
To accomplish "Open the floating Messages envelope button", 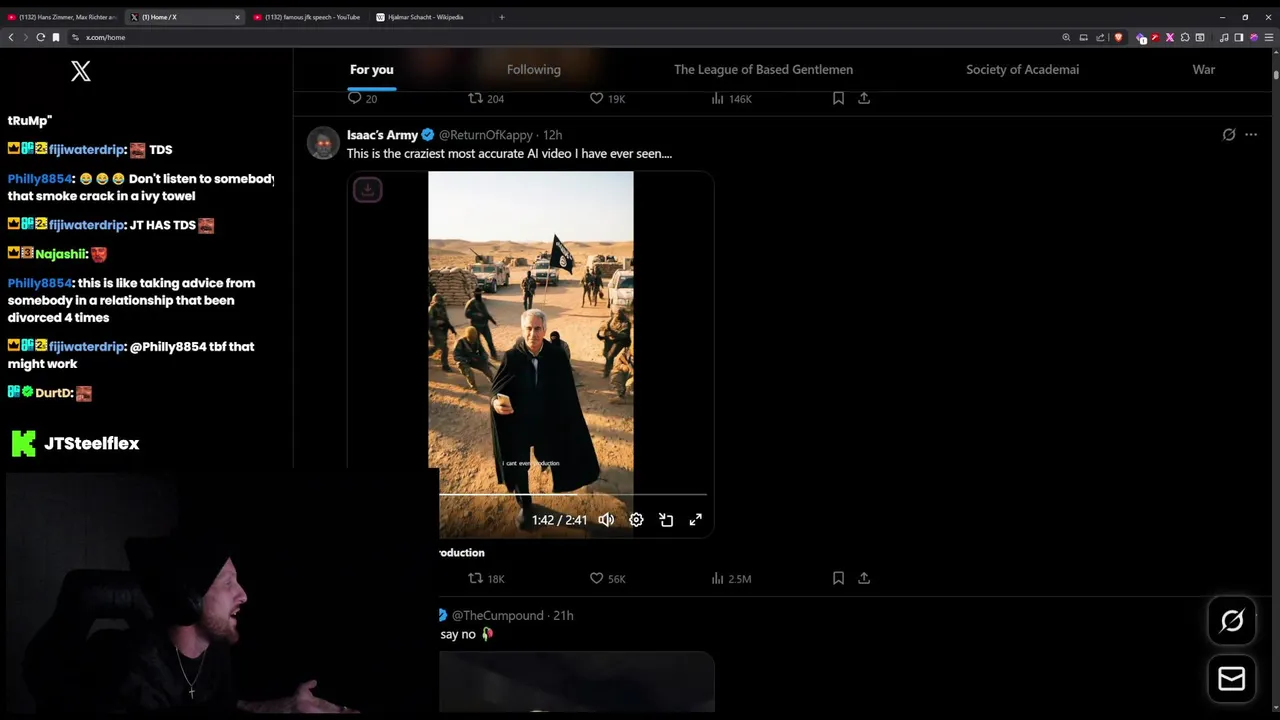I will coord(1232,679).
